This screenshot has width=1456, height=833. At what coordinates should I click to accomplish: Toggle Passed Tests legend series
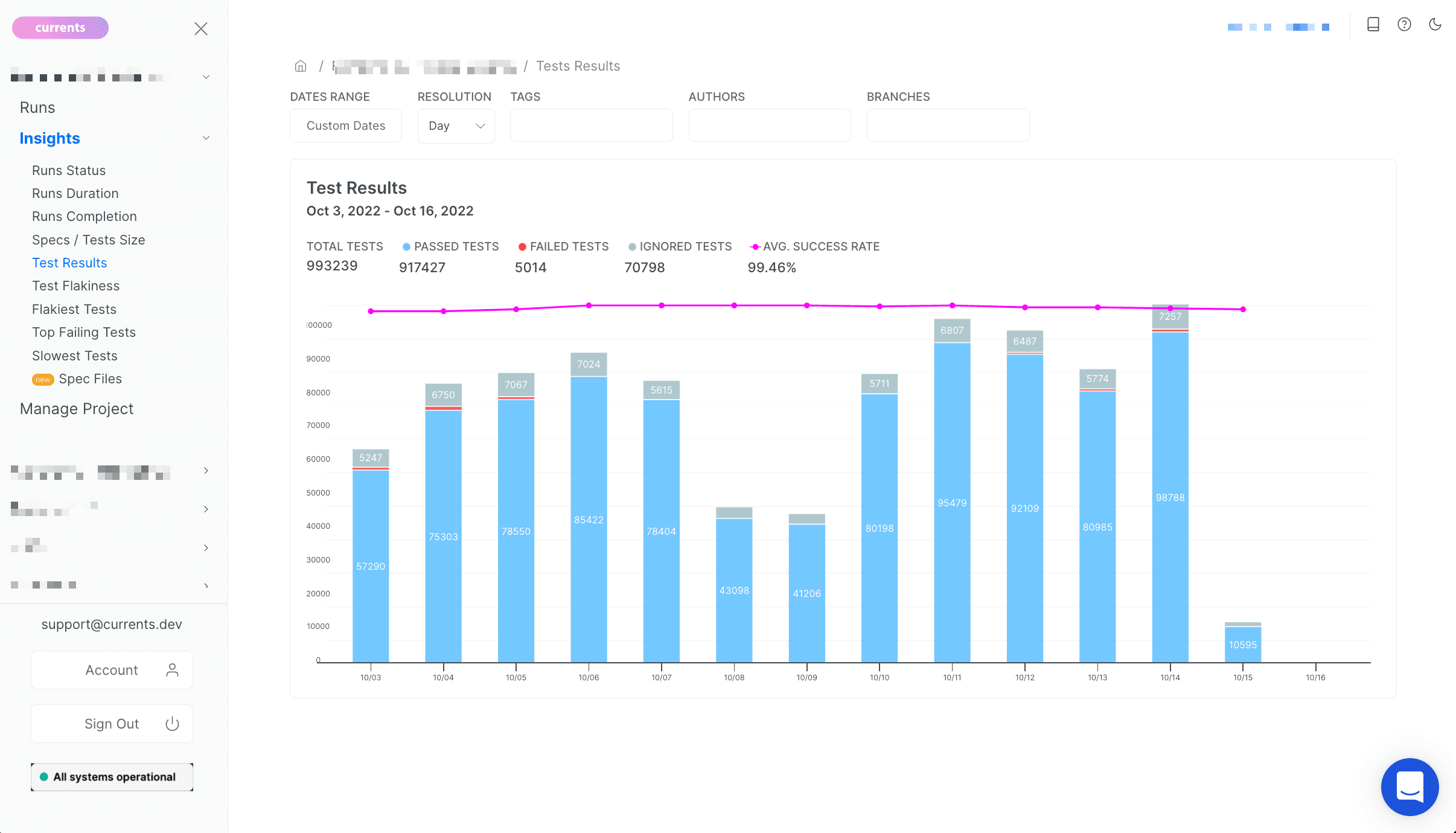pos(450,246)
